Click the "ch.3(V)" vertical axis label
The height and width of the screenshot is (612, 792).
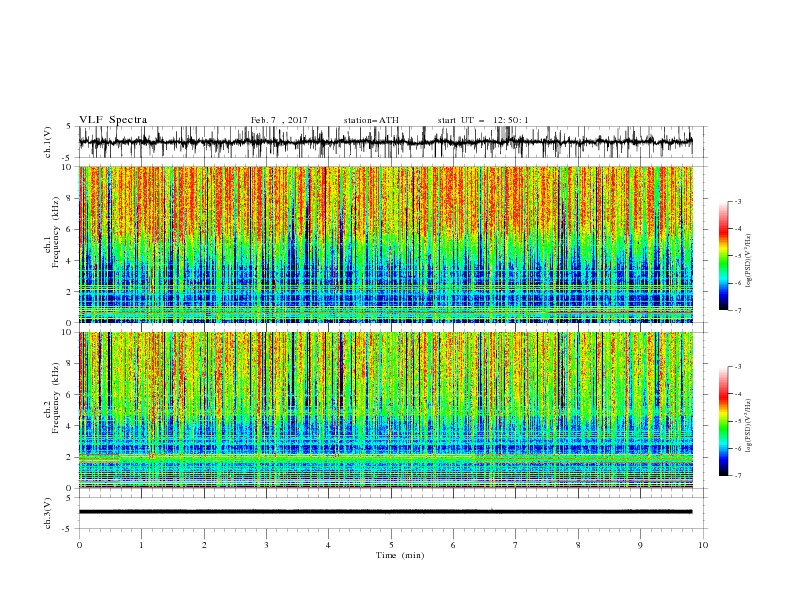point(48,513)
